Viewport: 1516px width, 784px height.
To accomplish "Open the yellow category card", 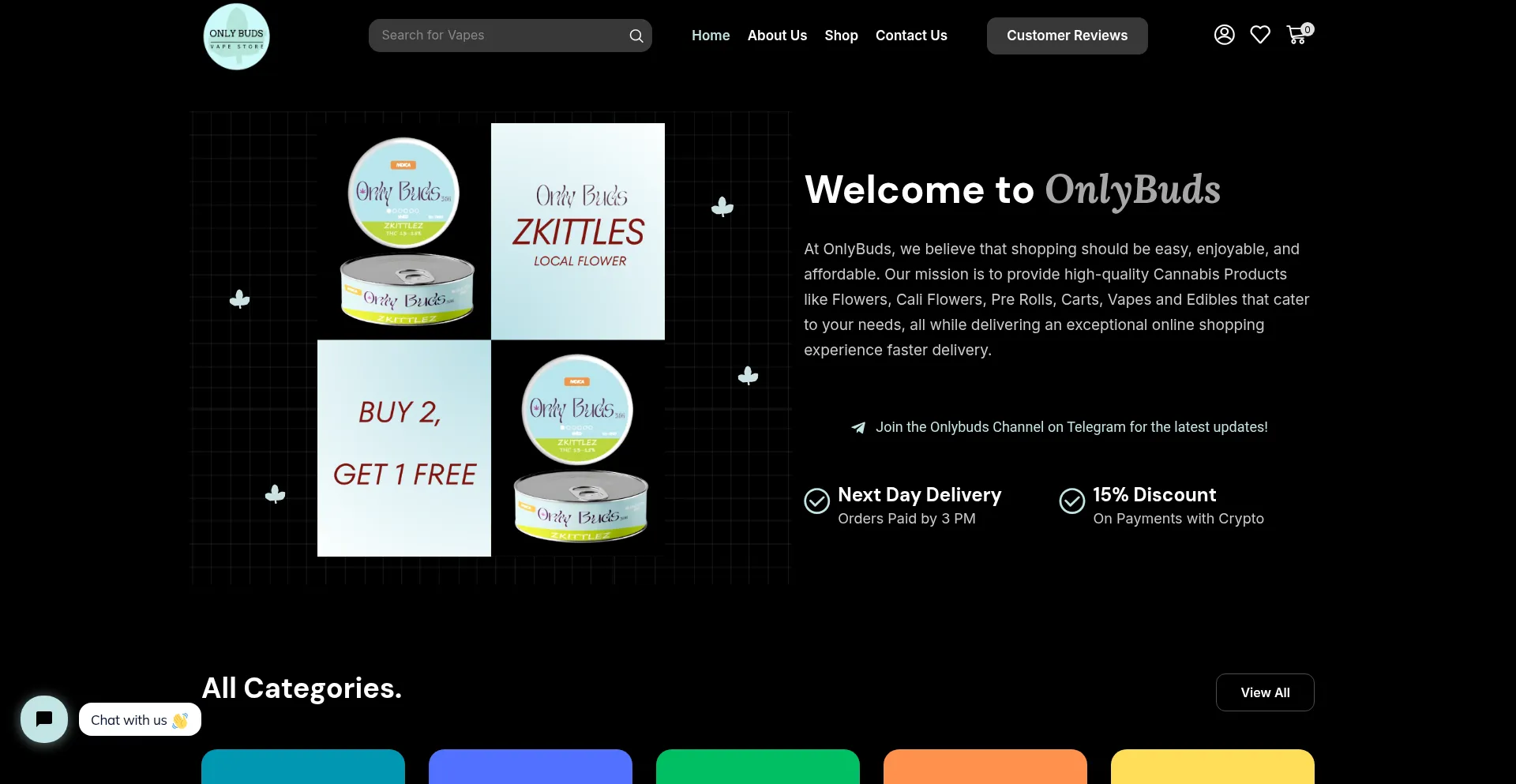I will click(x=1213, y=767).
